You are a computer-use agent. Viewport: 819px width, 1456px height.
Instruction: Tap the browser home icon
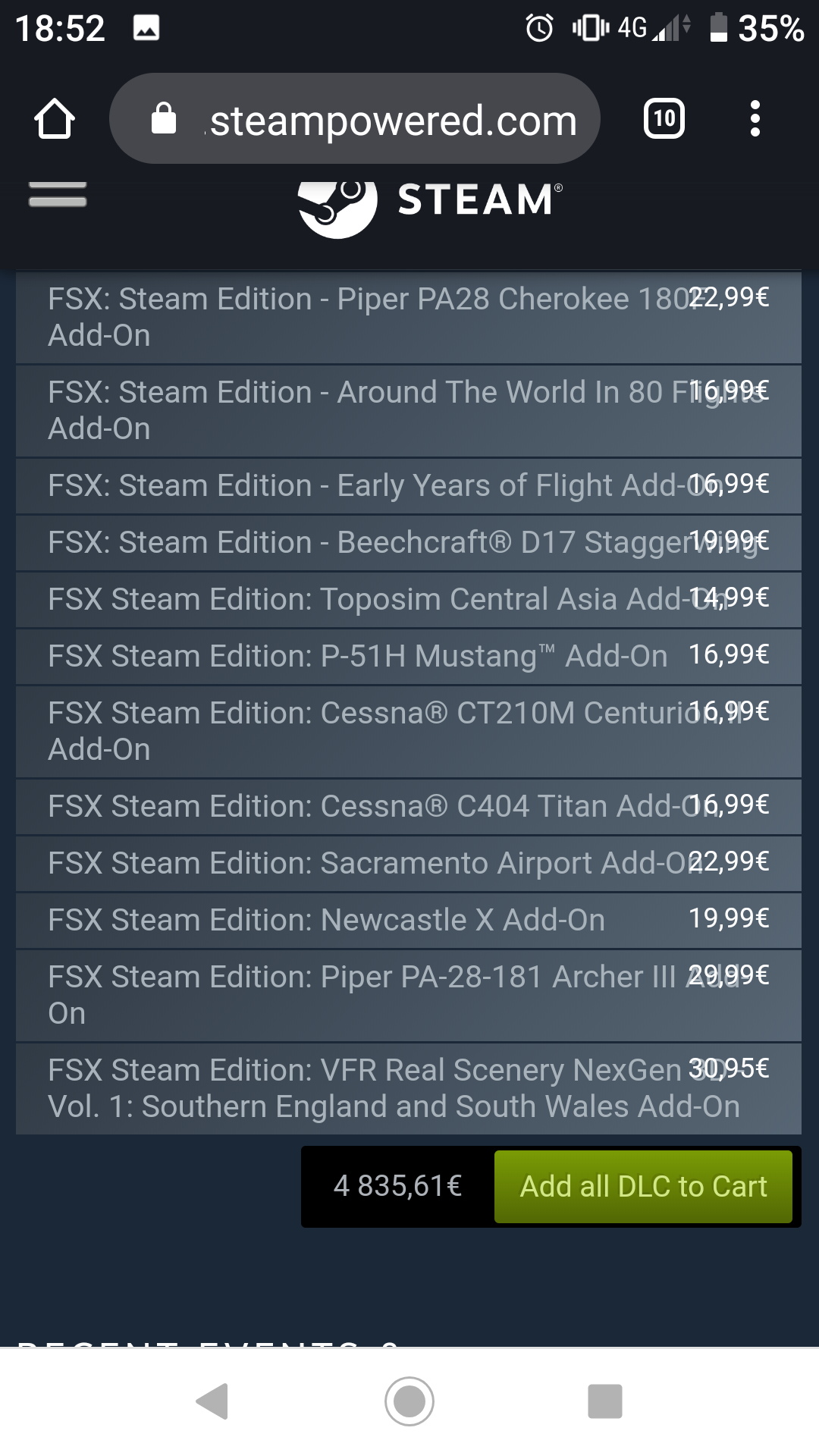click(55, 119)
